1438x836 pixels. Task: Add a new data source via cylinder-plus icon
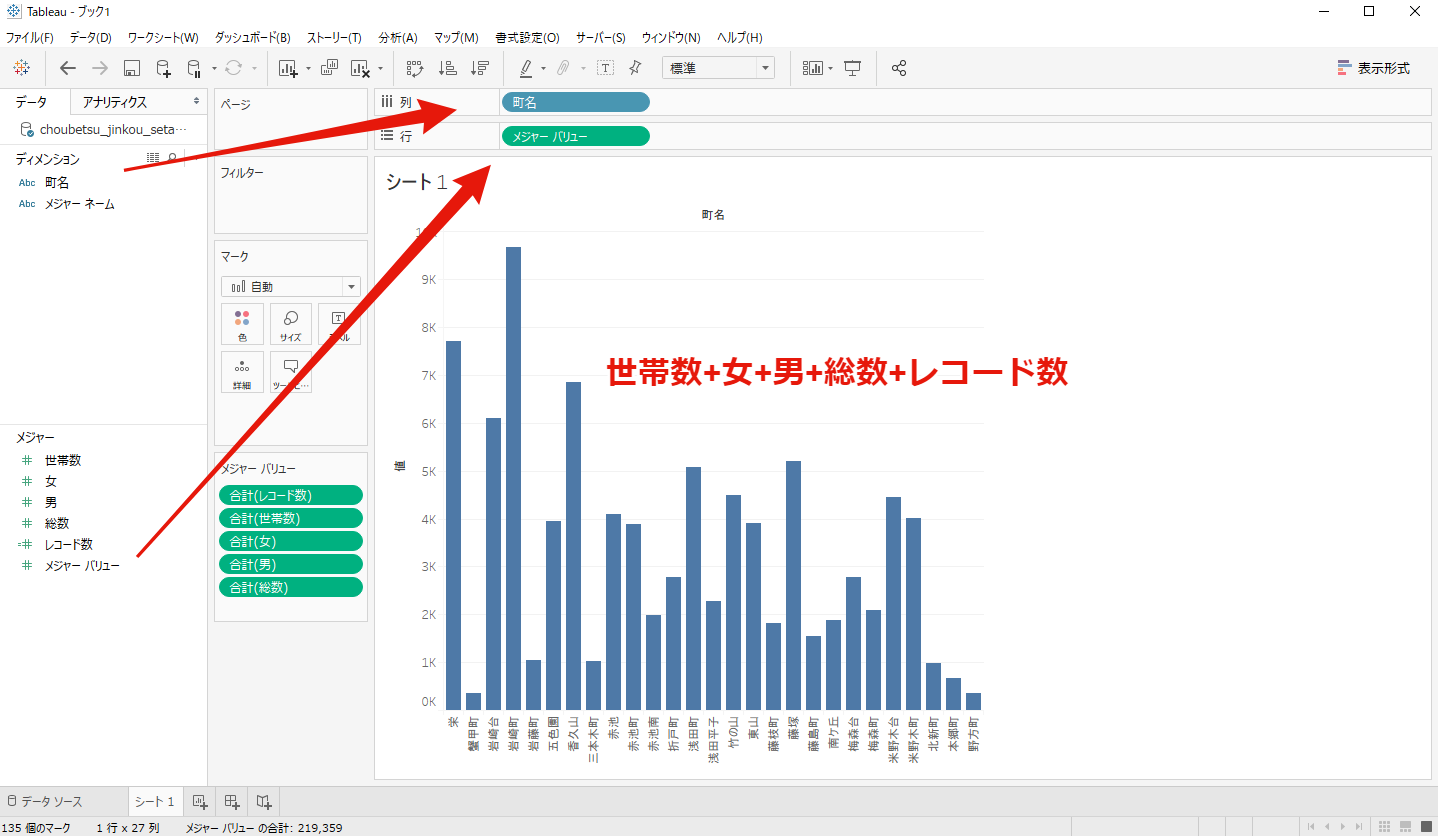tap(163, 68)
